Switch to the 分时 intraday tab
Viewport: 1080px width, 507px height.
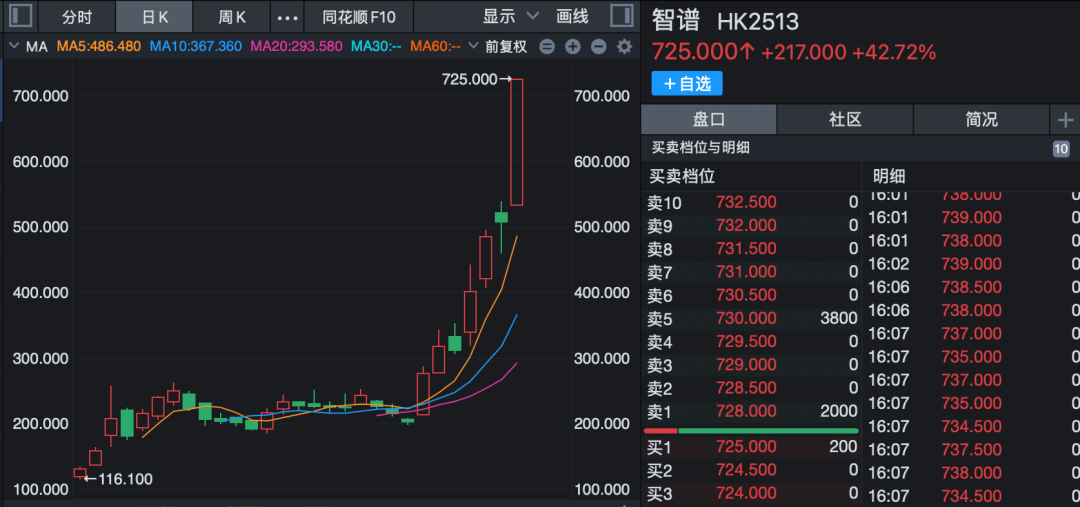coord(77,17)
